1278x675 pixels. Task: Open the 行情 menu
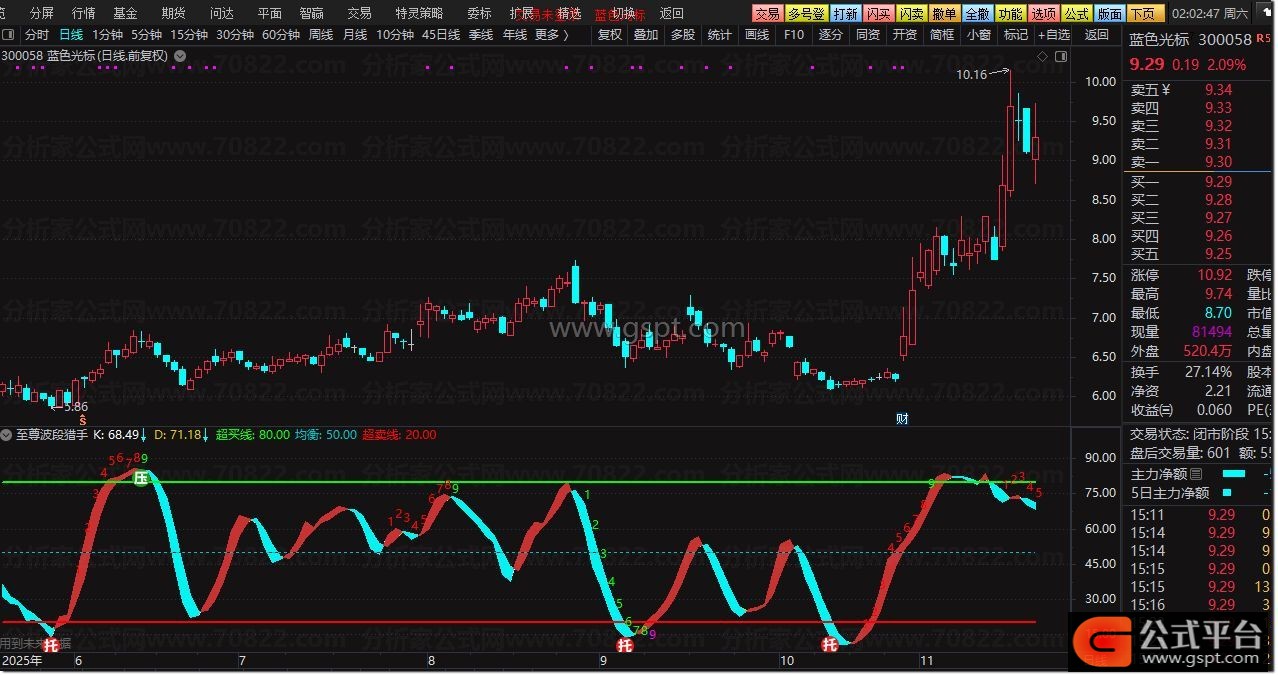point(84,13)
